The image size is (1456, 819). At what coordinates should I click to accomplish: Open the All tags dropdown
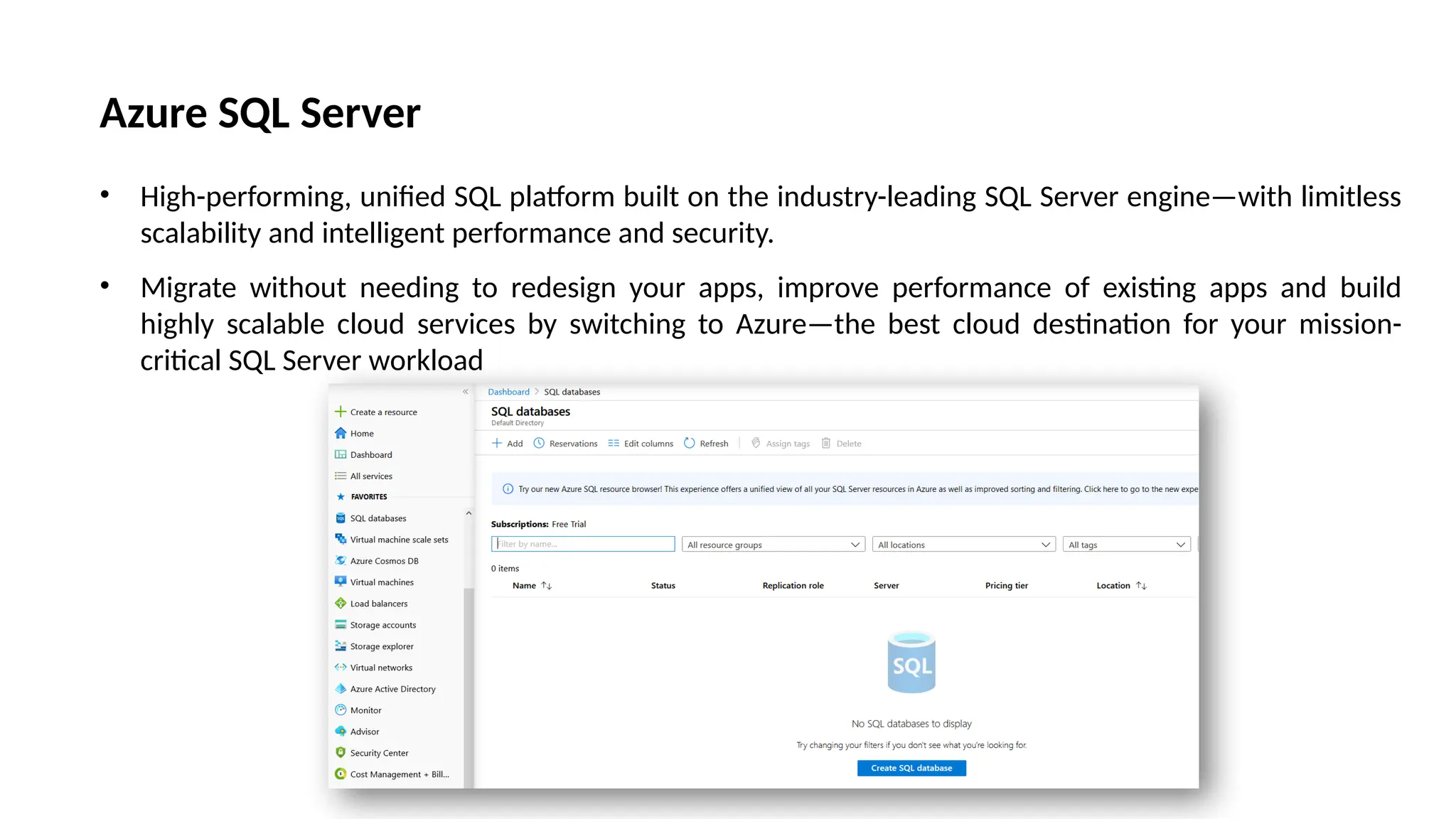click(1127, 545)
